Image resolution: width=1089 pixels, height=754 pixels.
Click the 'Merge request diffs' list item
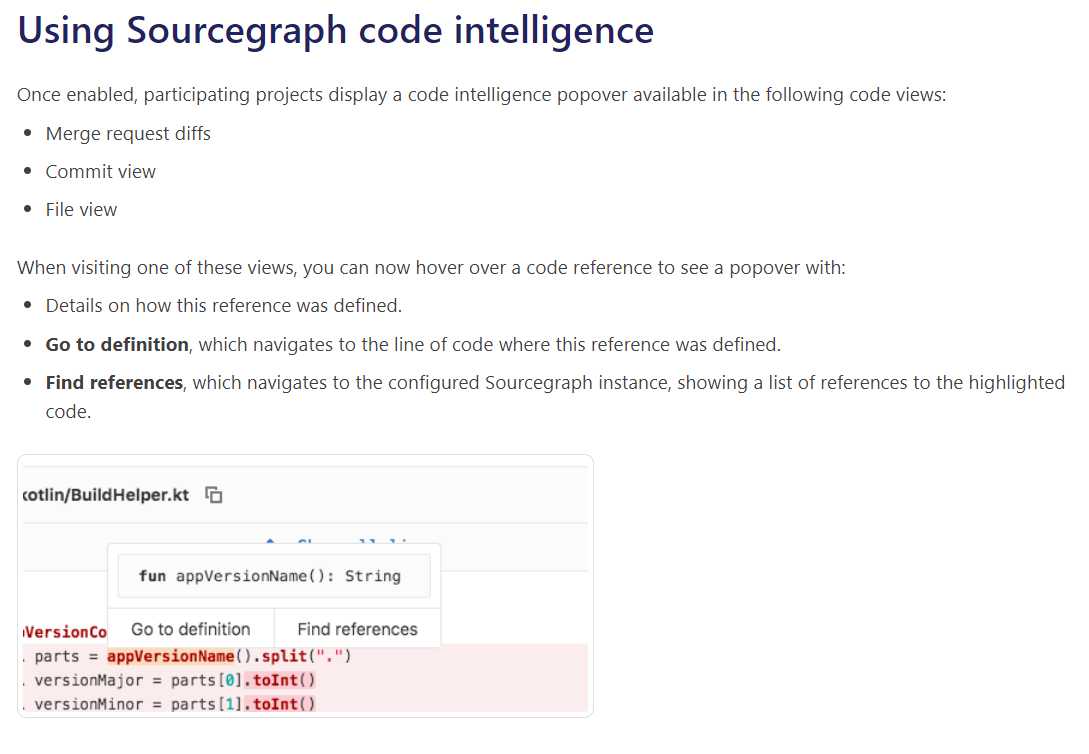point(128,133)
